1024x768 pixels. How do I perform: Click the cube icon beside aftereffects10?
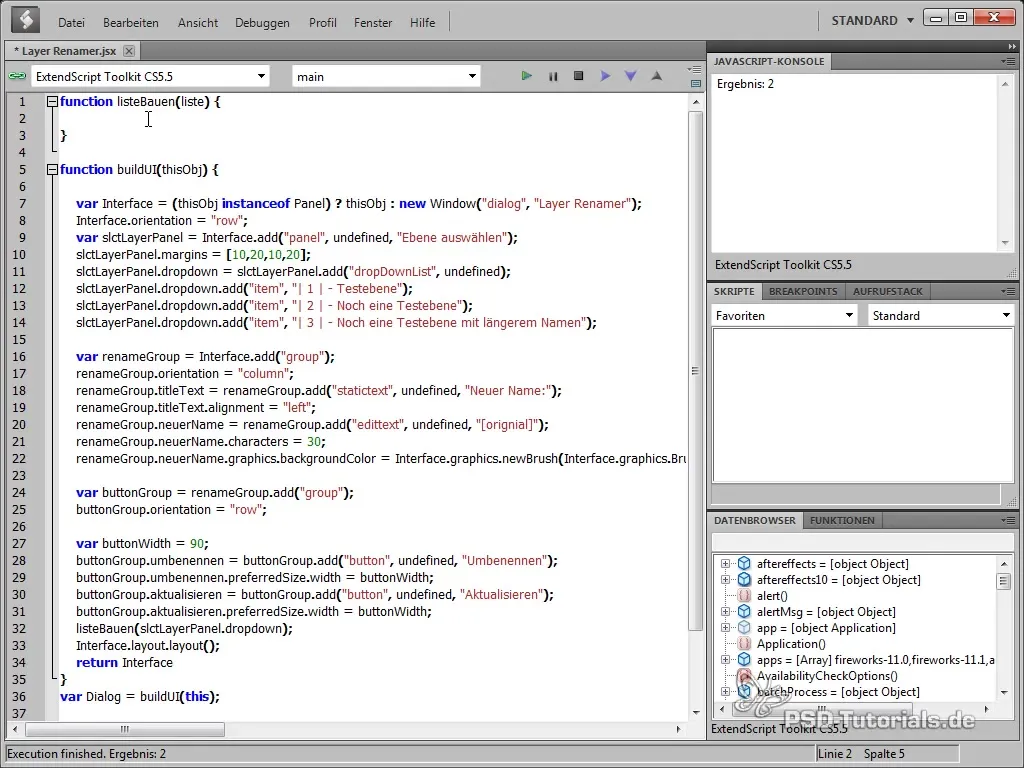744,579
